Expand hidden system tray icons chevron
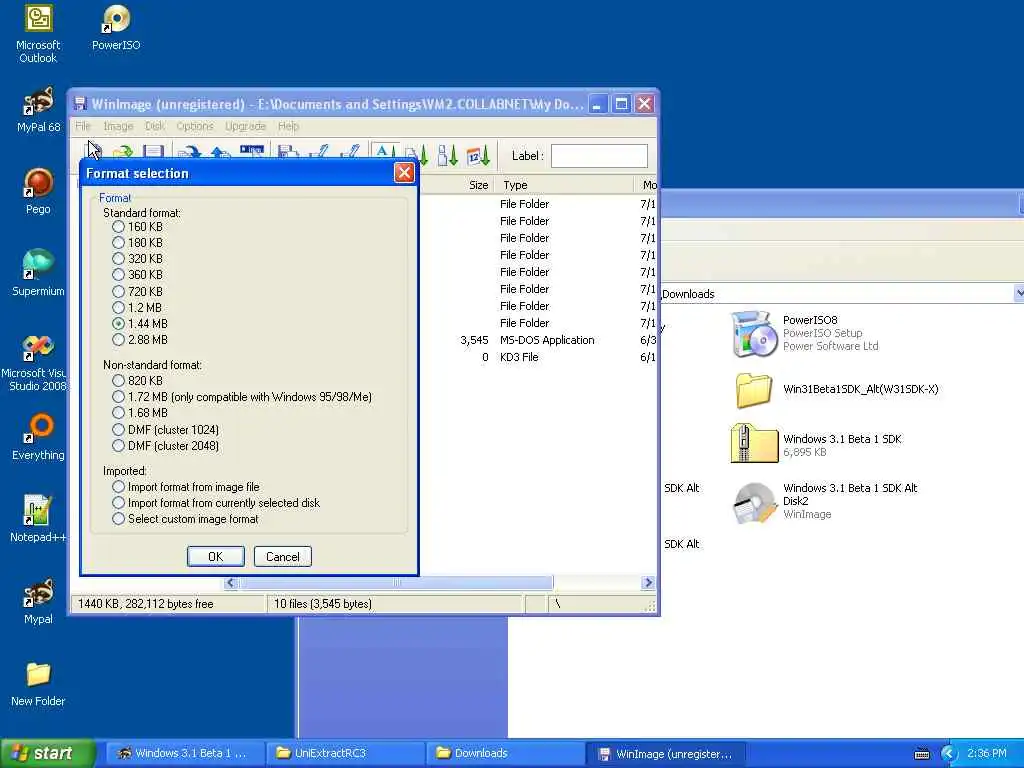Image resolution: width=1024 pixels, height=768 pixels. pos(949,754)
